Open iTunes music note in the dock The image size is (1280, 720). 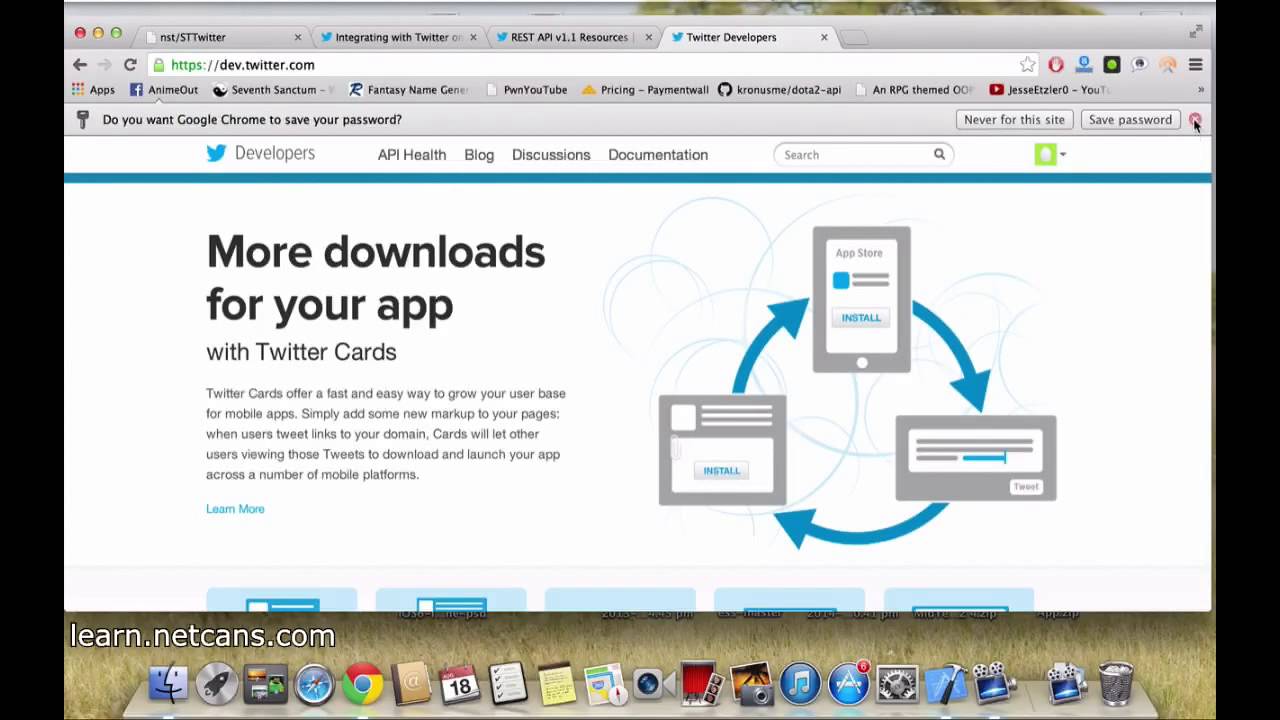click(x=800, y=685)
